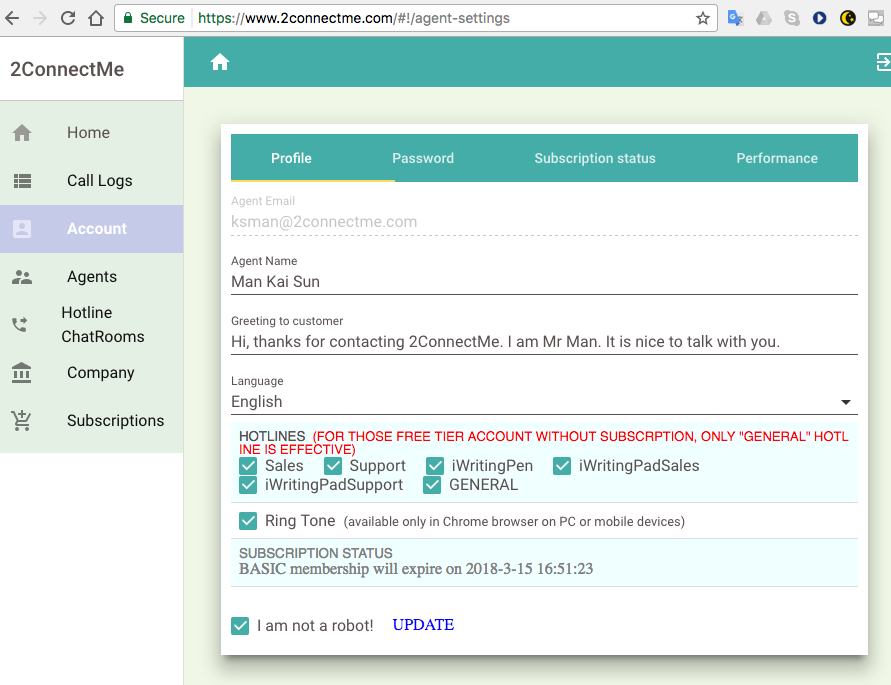Go to Home in the sidebar
The image size is (891, 685).
point(91,132)
